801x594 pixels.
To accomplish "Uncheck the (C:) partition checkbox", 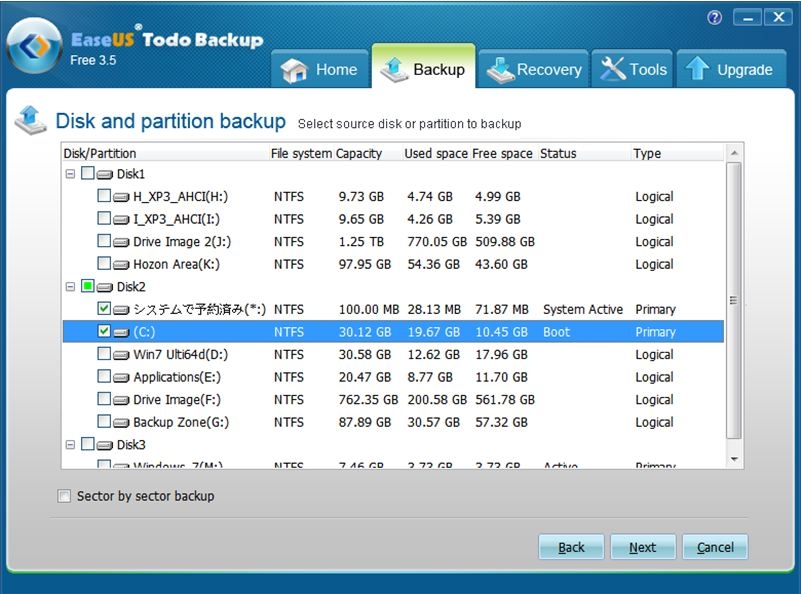I will [104, 331].
